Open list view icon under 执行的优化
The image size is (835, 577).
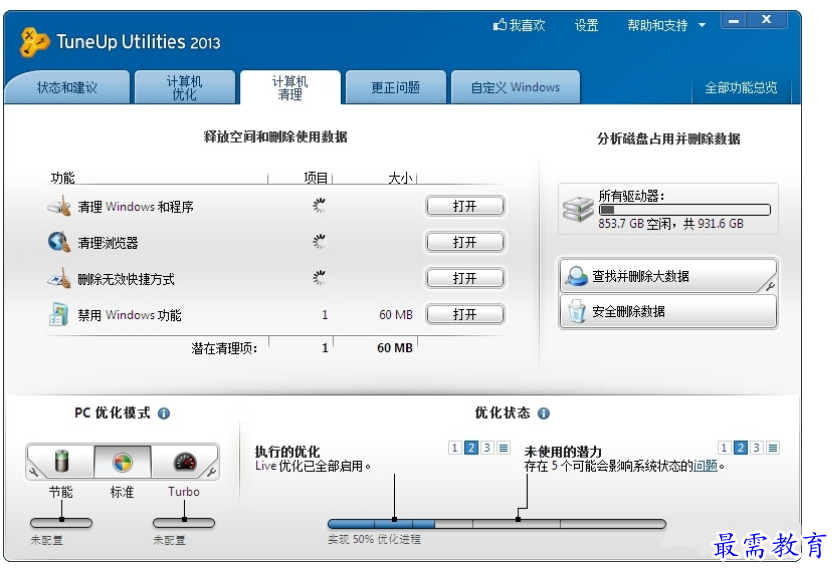[x=503, y=448]
